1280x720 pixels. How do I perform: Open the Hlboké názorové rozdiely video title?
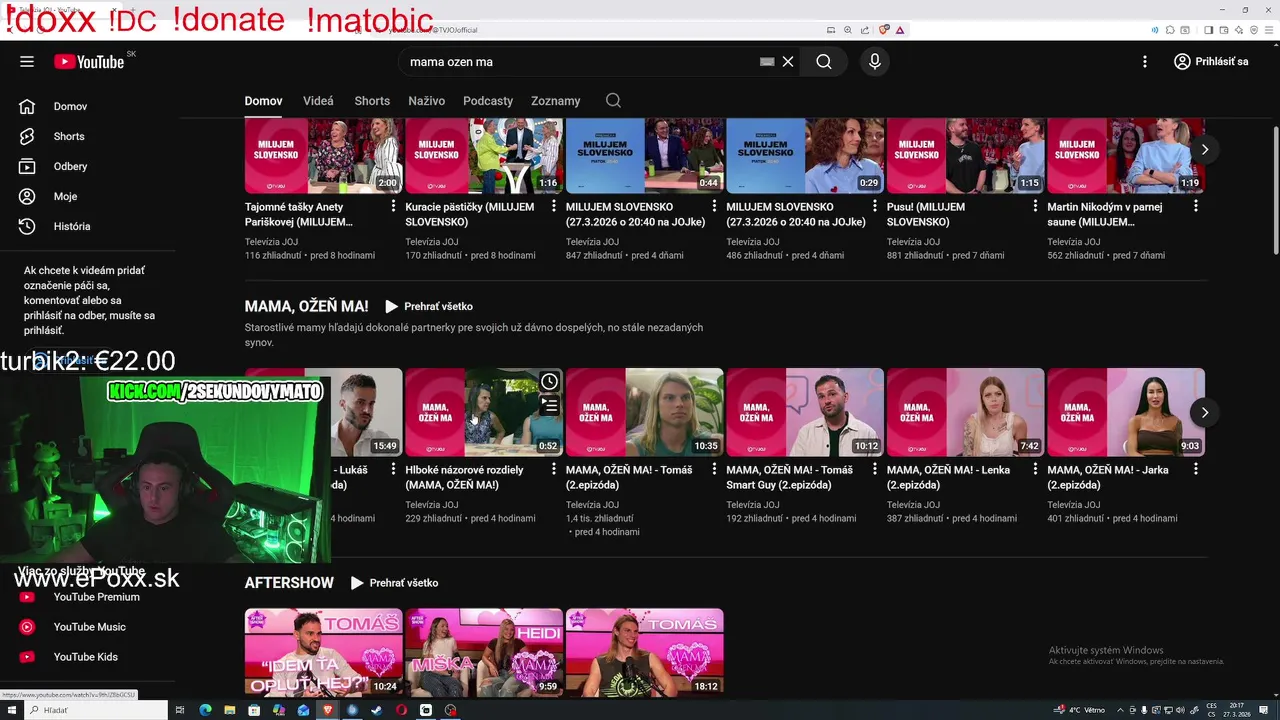click(x=464, y=477)
